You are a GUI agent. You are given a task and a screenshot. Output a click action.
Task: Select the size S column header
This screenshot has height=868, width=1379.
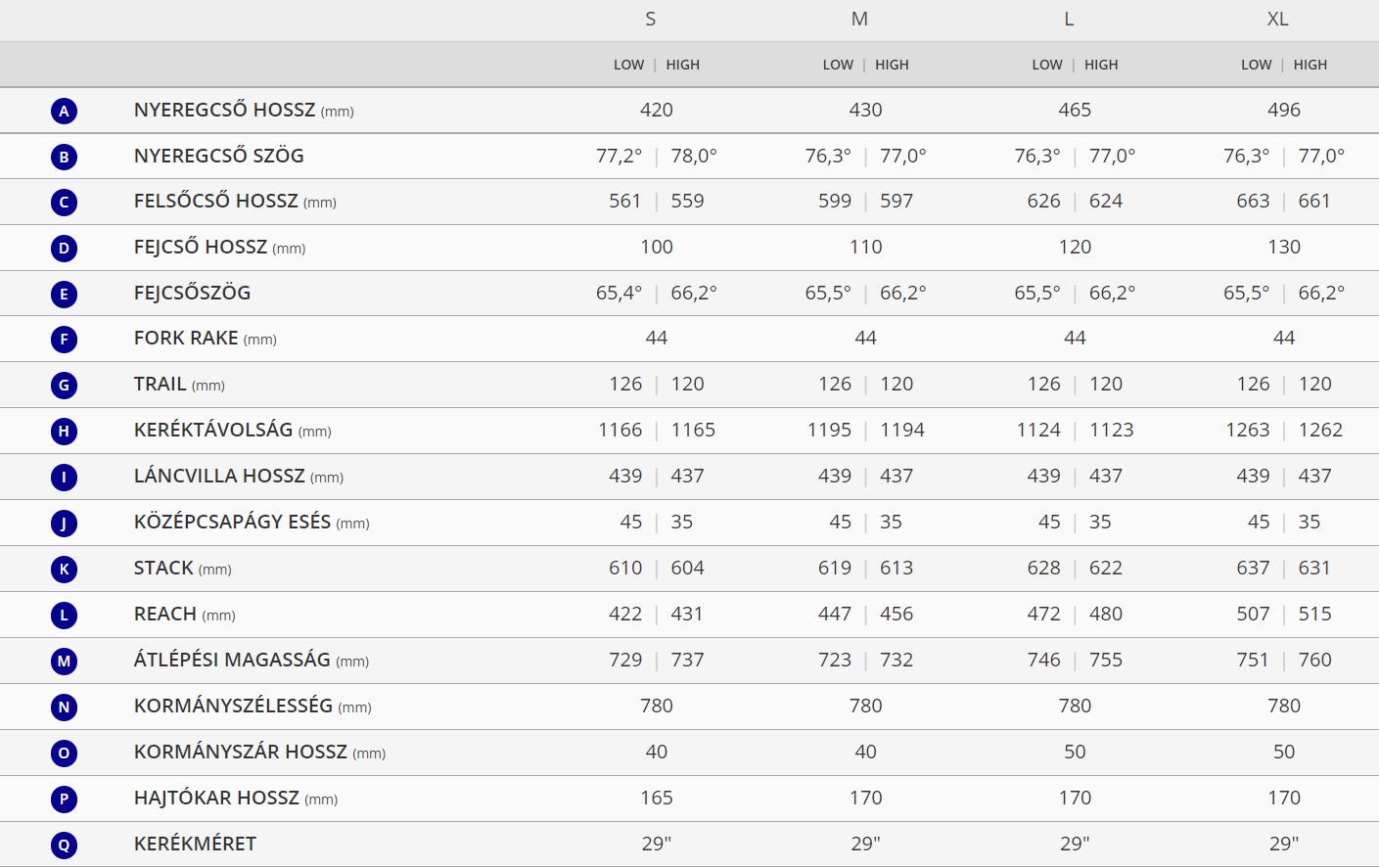[x=651, y=20]
